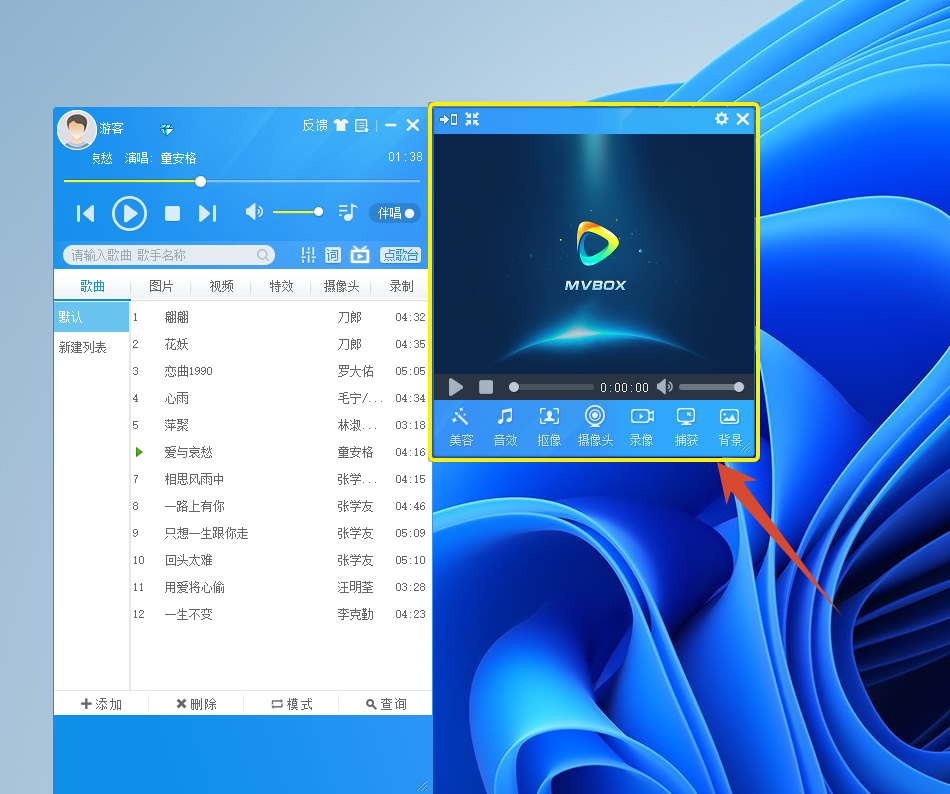Open video window settings gear
The width and height of the screenshot is (950, 794).
pos(721,119)
